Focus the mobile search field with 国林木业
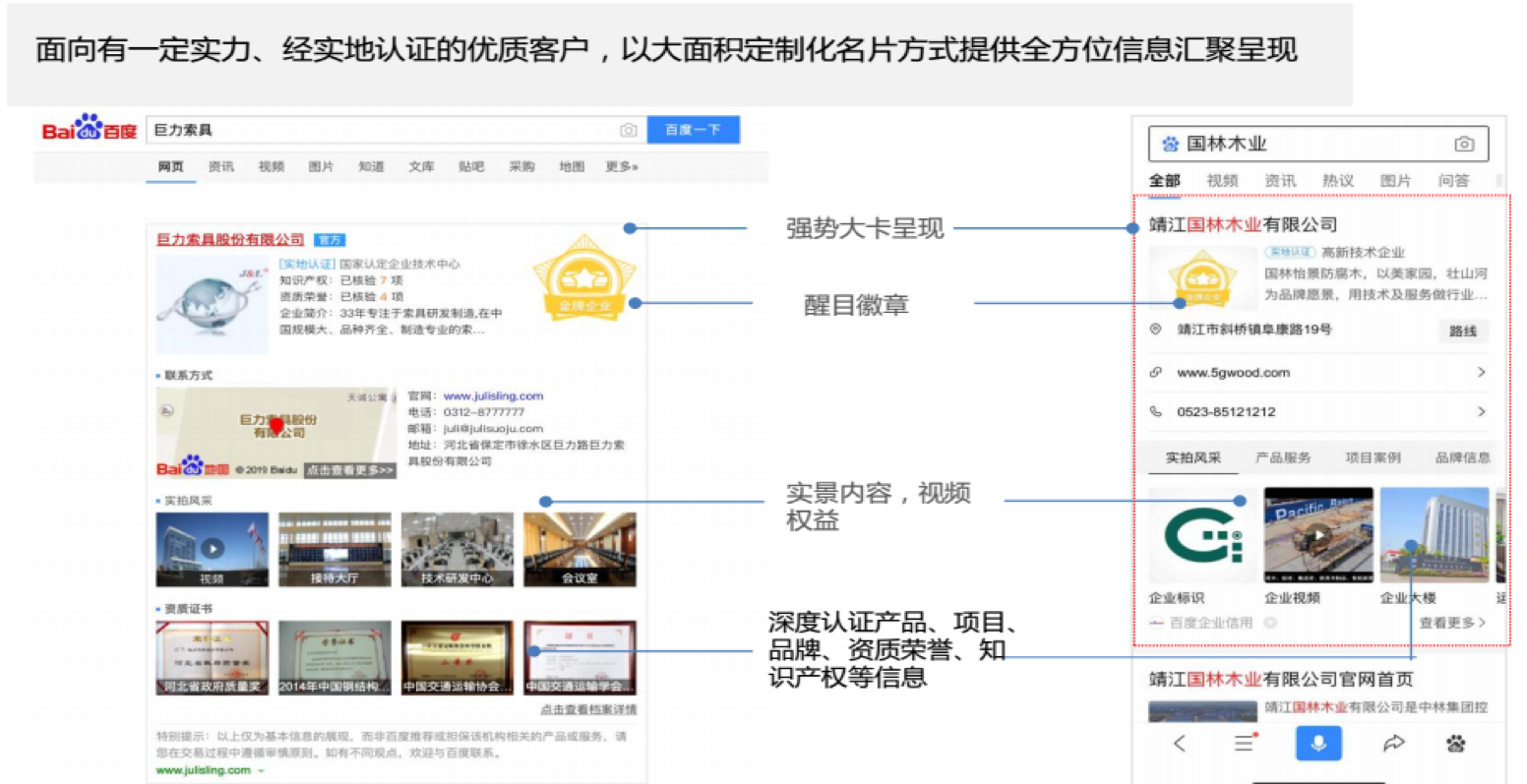This screenshot has width=1527, height=784. [x=1318, y=145]
